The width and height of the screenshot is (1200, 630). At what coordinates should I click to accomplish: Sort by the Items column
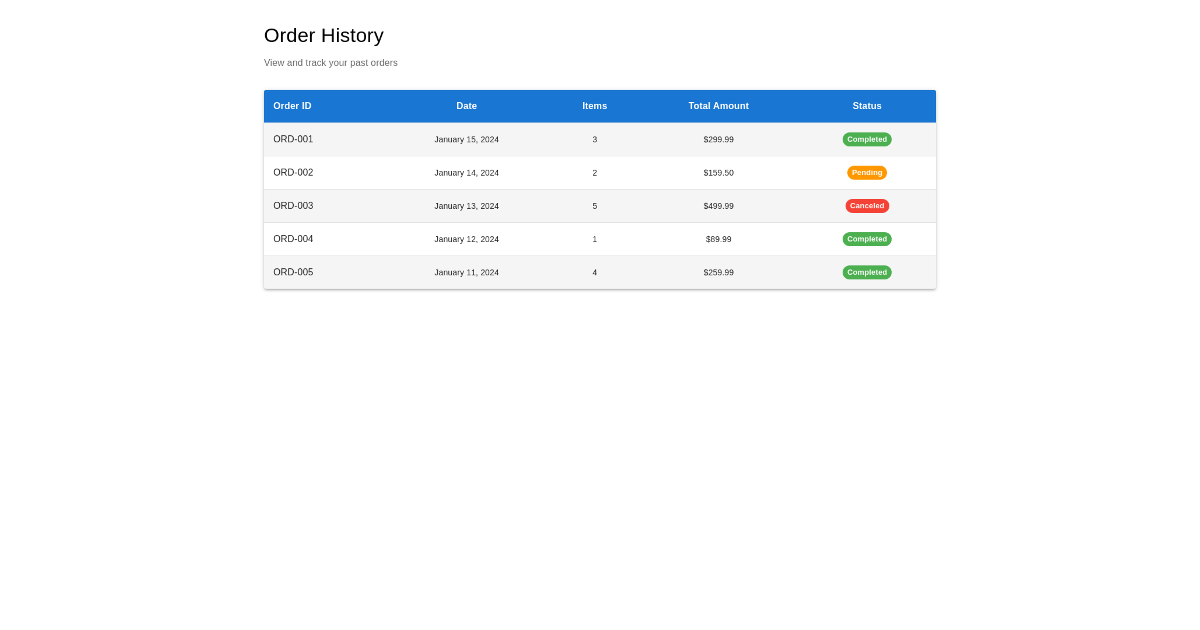(594, 106)
